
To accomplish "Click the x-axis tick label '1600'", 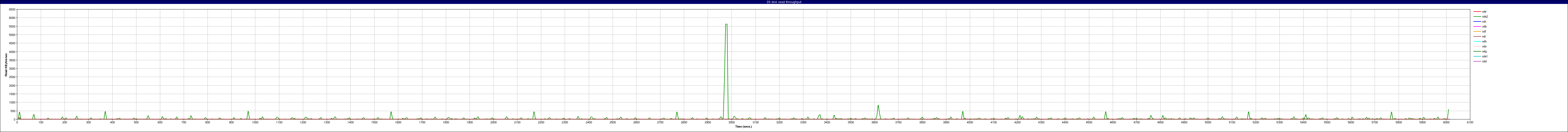I will (398, 122).
